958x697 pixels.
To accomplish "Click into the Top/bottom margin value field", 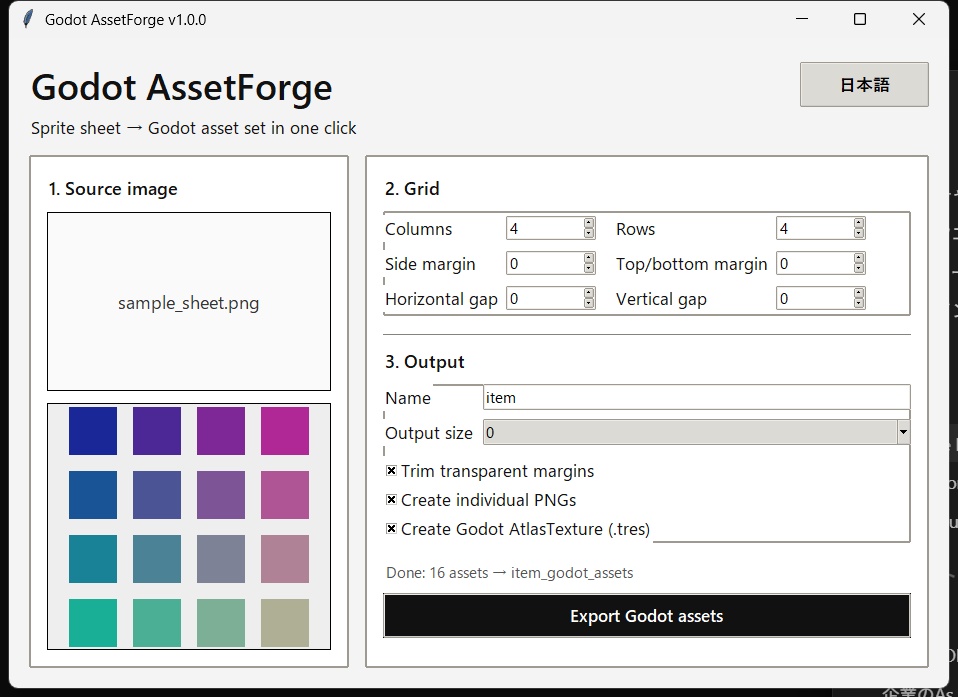I will click(x=815, y=263).
